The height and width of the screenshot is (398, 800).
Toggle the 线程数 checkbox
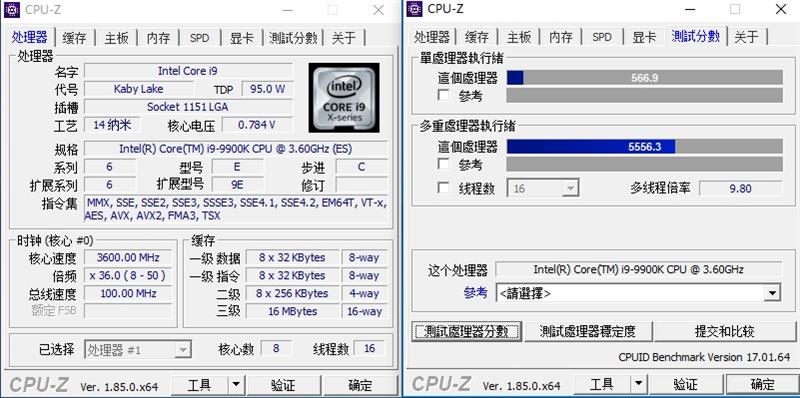pyautogui.click(x=444, y=188)
